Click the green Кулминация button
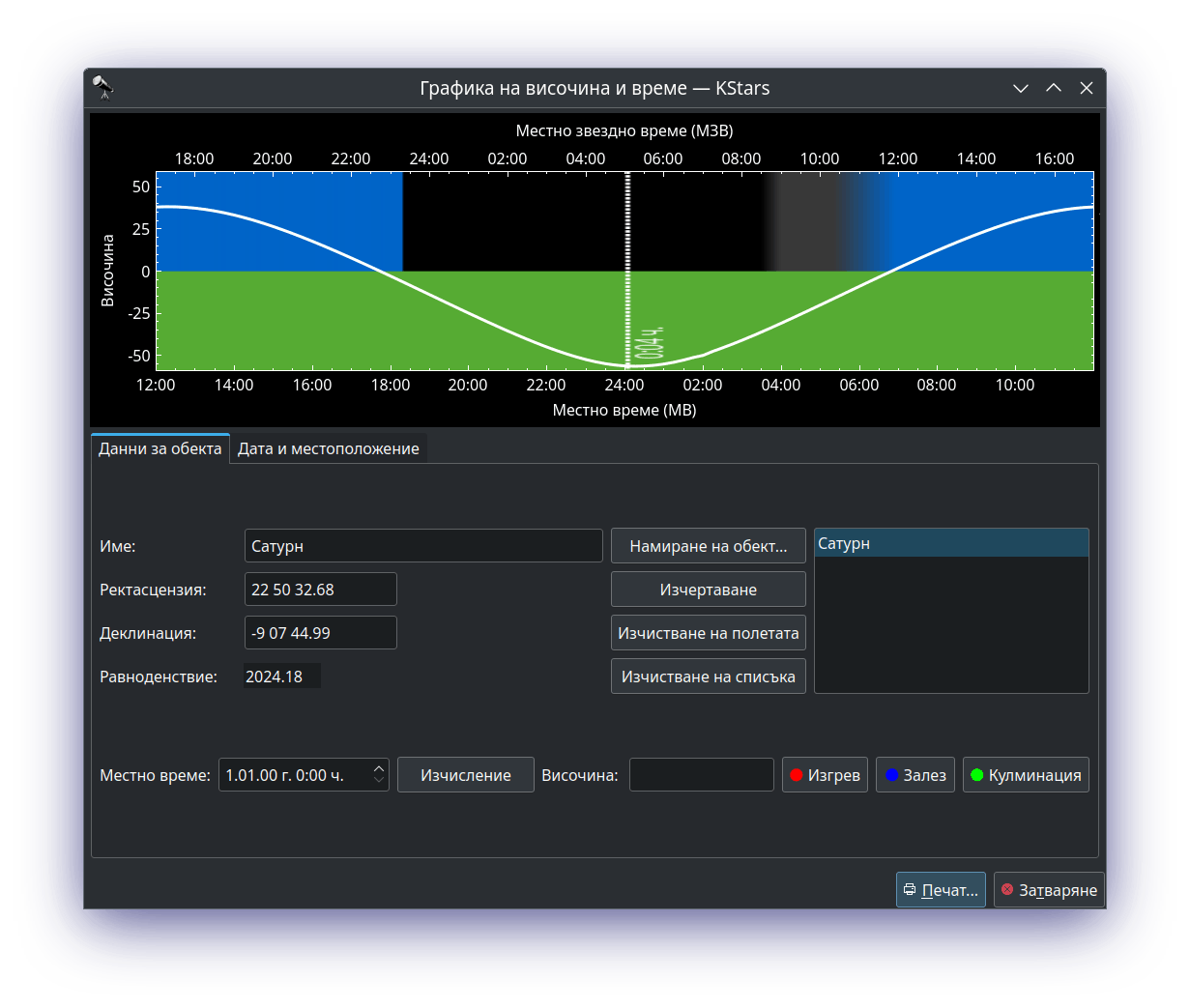Screen dimensions: 1190x1008 [1025, 775]
